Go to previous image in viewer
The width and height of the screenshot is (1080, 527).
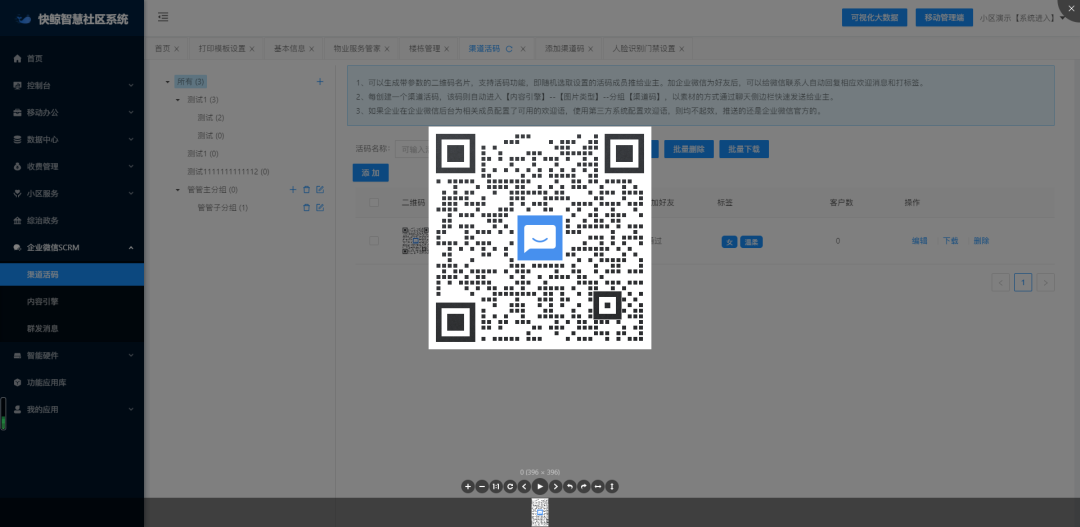[524, 486]
